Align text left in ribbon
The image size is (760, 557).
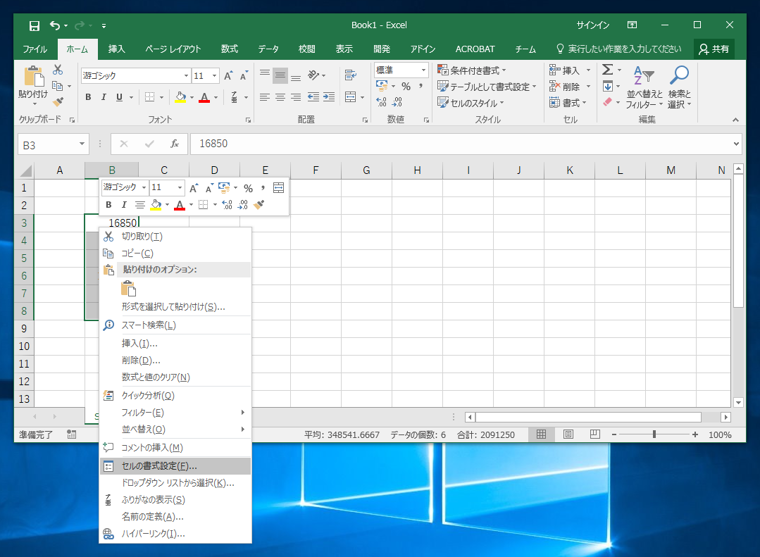point(264,97)
